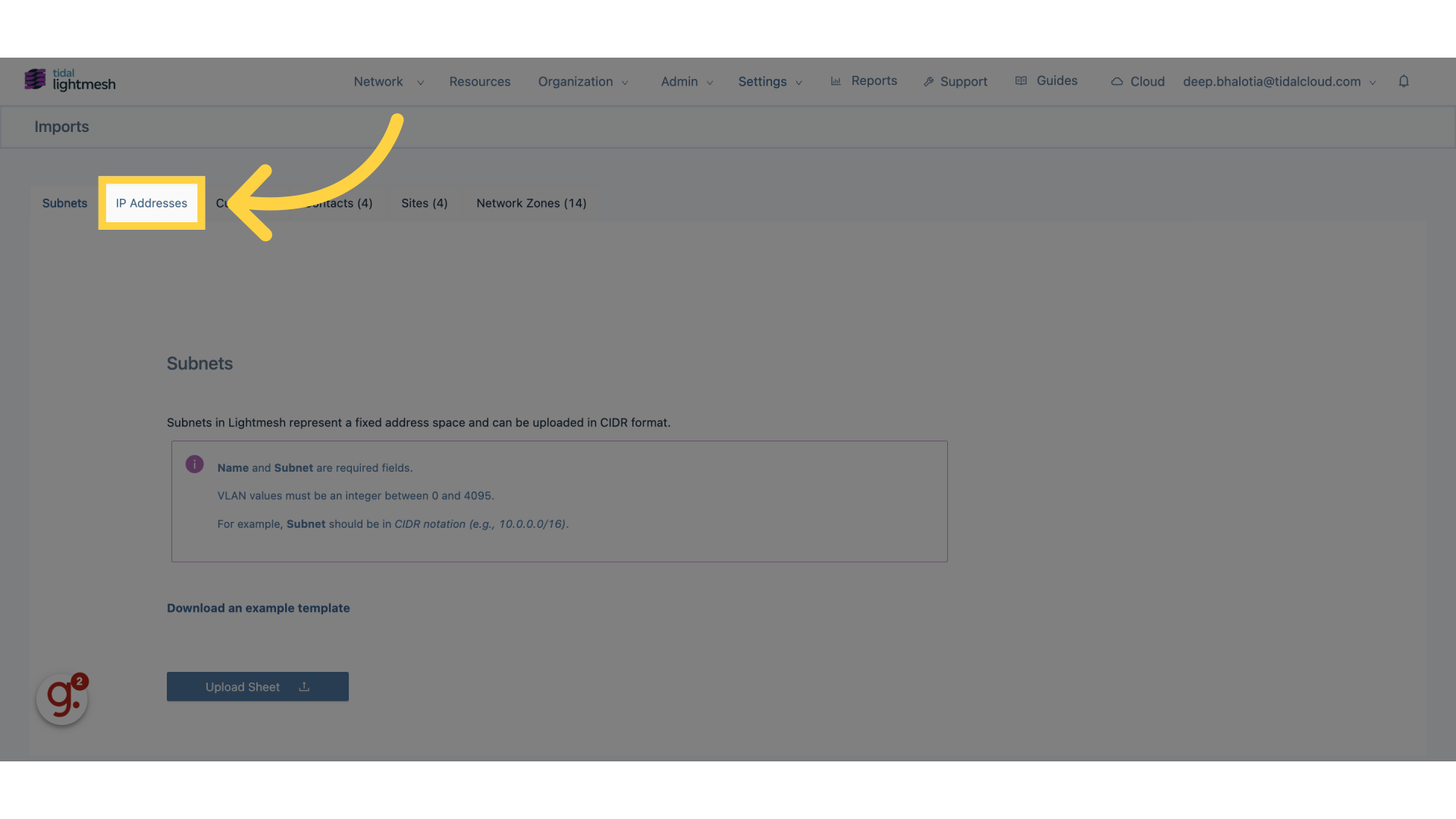1456x819 pixels.
Task: Click the user account email dropdown
Action: pyautogui.click(x=1280, y=81)
